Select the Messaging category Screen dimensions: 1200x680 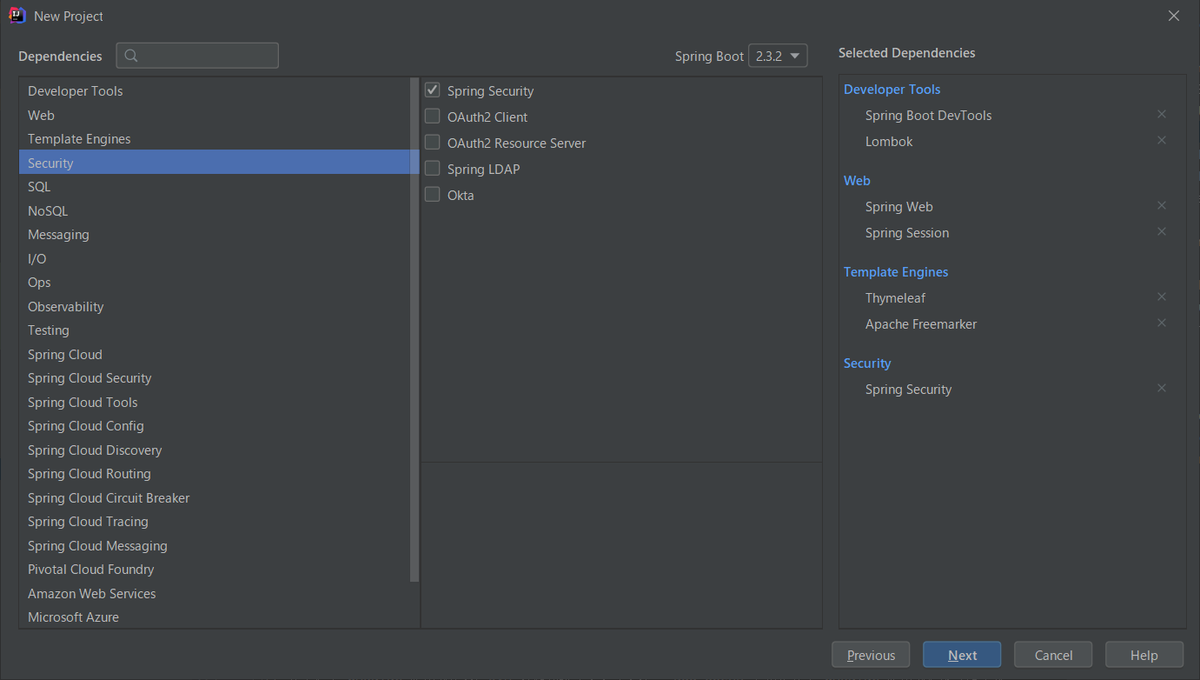[x=214, y=235]
